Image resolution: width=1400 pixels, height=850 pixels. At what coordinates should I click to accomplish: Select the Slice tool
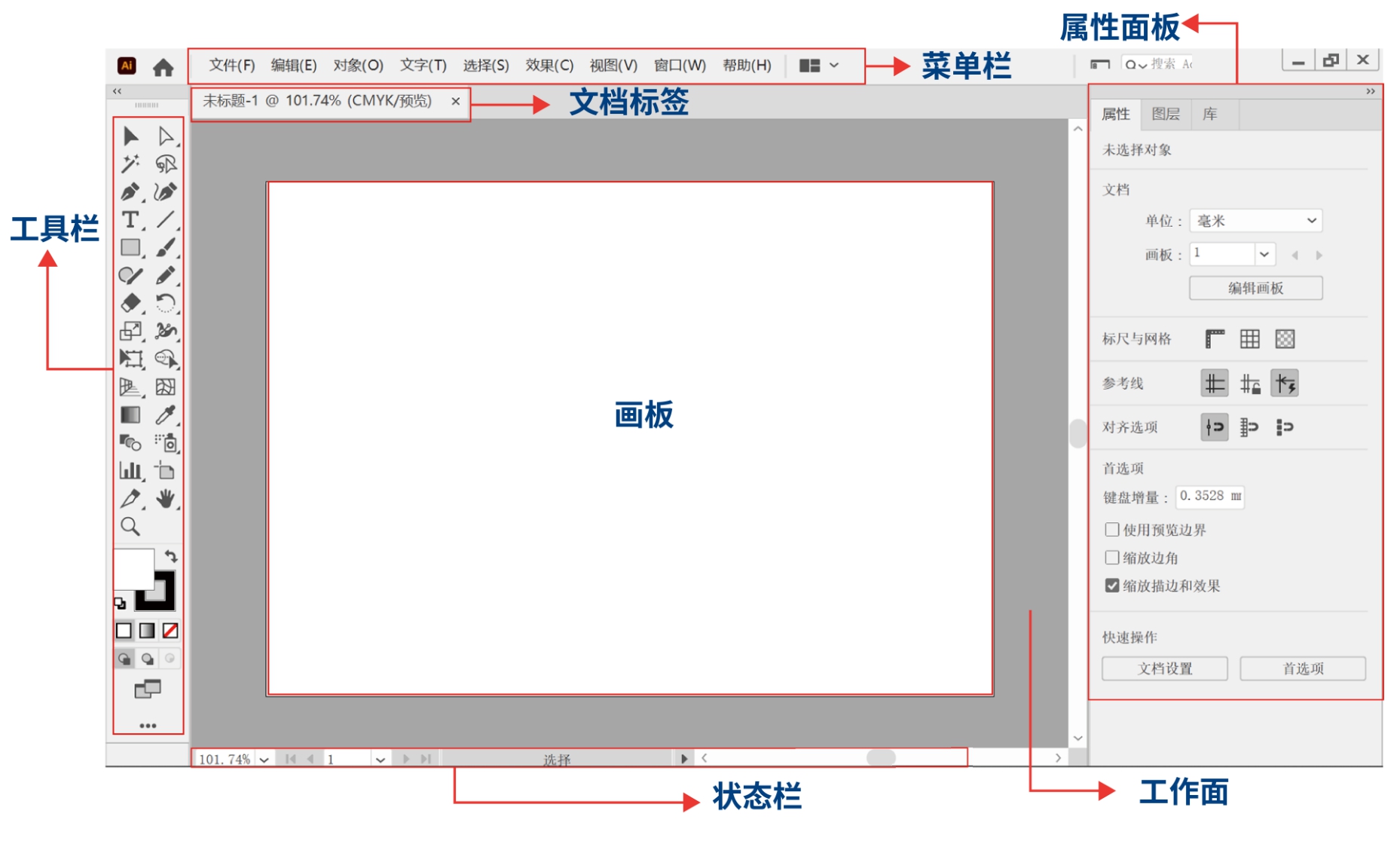pos(130,498)
